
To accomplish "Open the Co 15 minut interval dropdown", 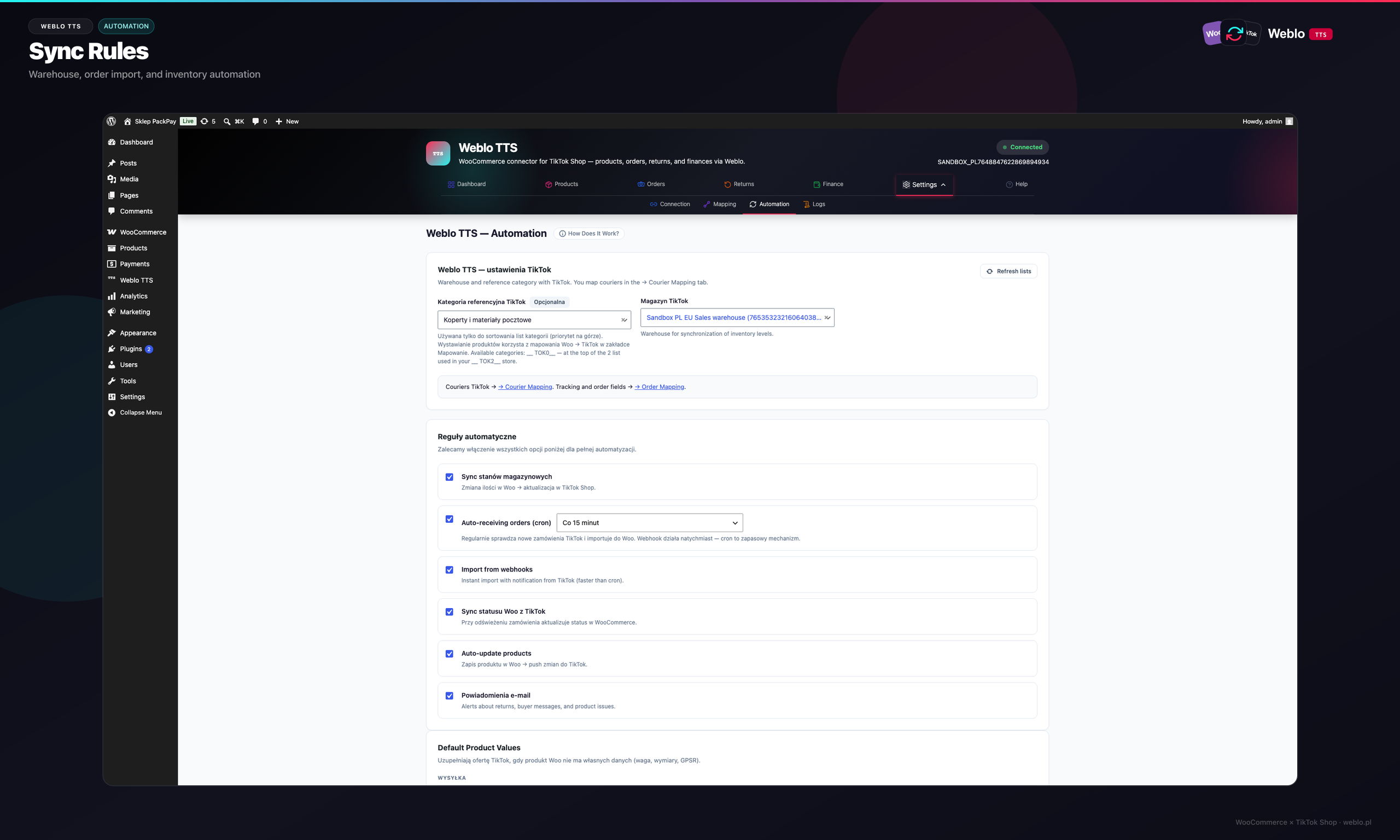I will pos(650,523).
